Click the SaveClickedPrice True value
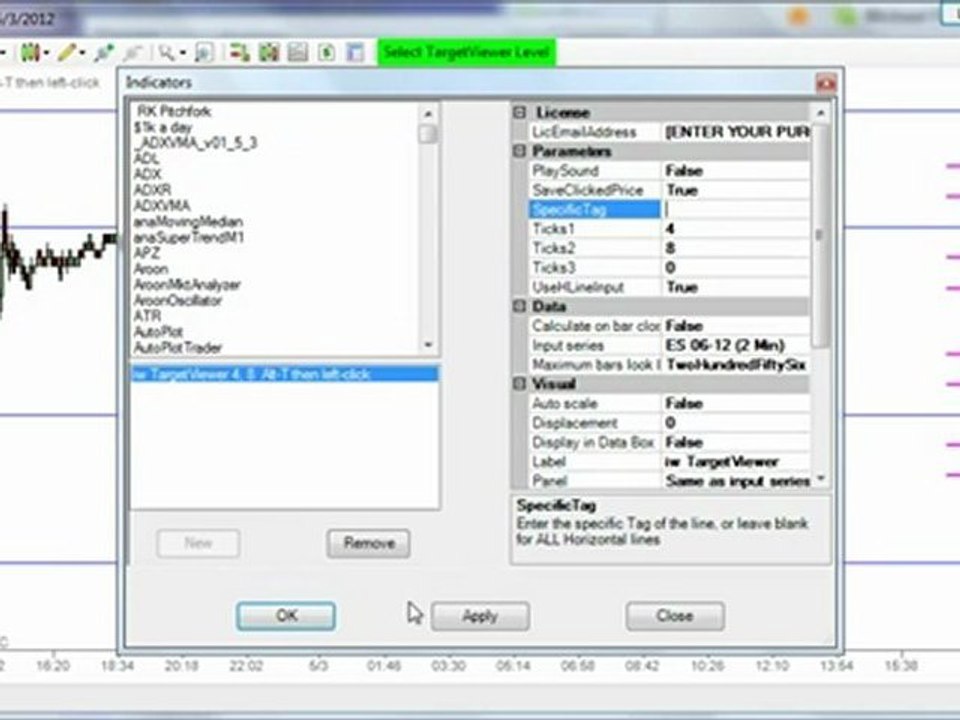The height and width of the screenshot is (720, 960). click(737, 190)
